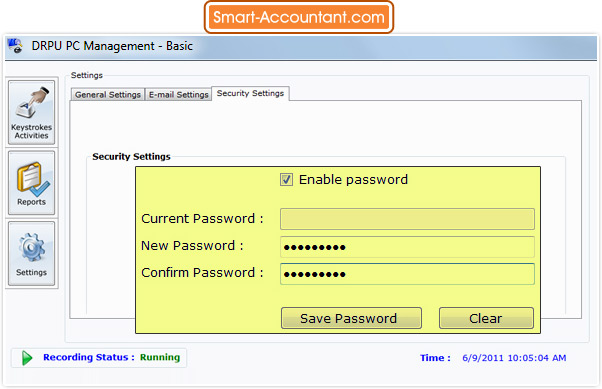
Task: Focus the Current Password field
Action: click(407, 219)
